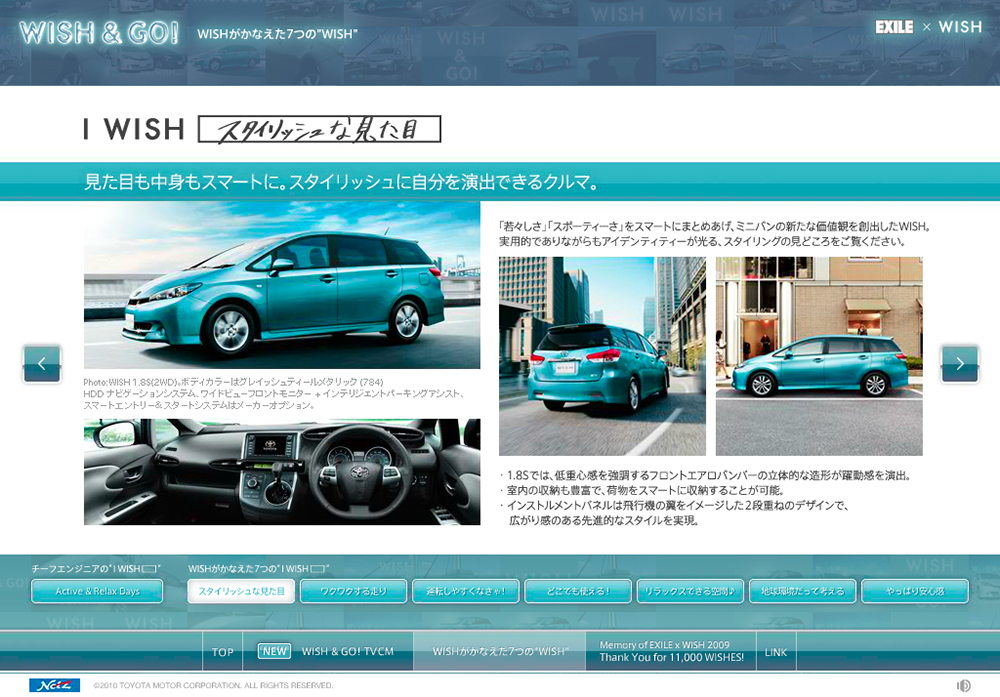
Task: View the large side-front WISH car photo
Action: point(282,285)
